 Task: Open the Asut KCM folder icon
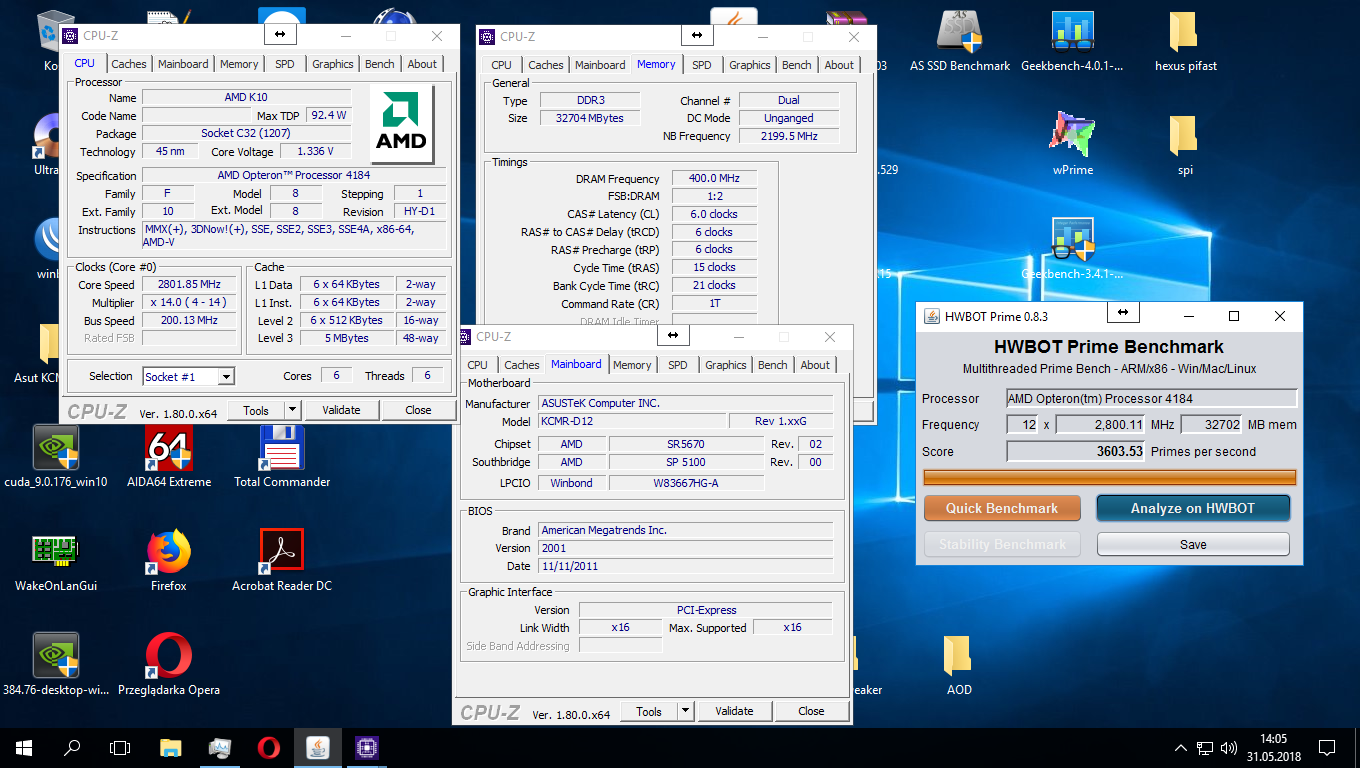tap(50, 352)
